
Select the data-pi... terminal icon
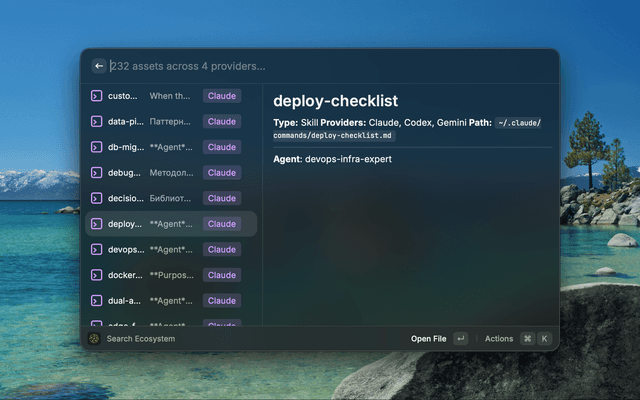(96, 122)
